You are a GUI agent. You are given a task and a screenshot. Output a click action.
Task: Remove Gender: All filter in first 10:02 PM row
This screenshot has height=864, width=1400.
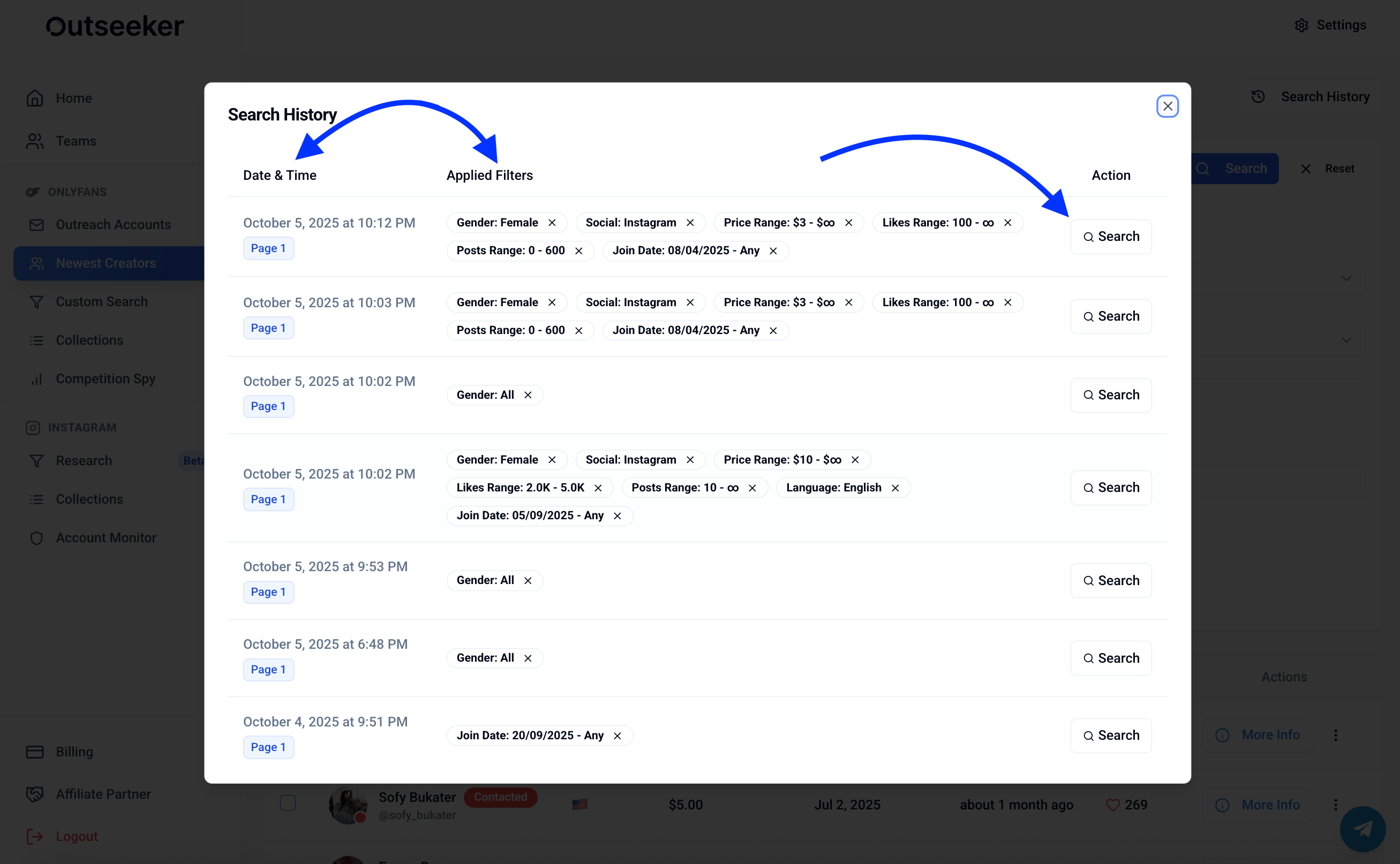(x=528, y=396)
